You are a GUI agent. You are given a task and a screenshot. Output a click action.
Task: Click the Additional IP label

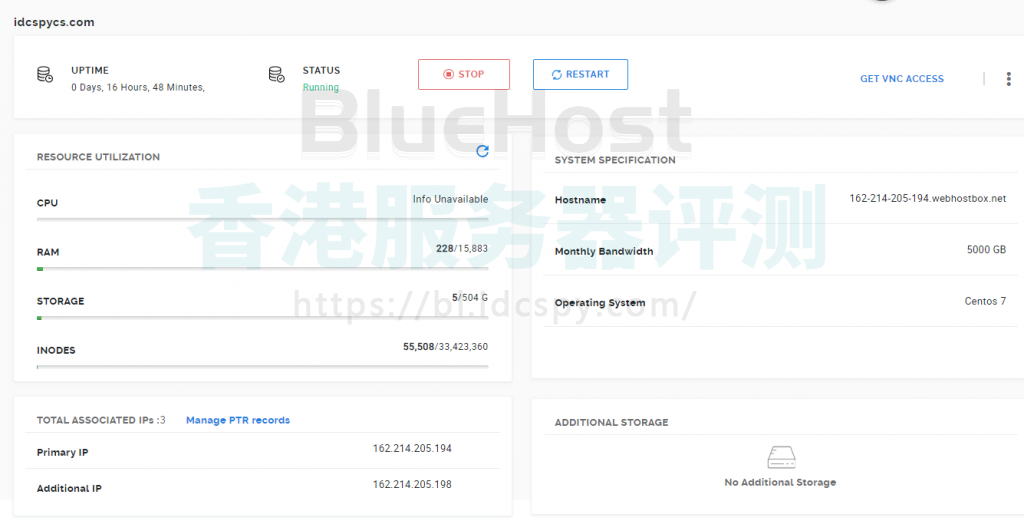(x=69, y=488)
